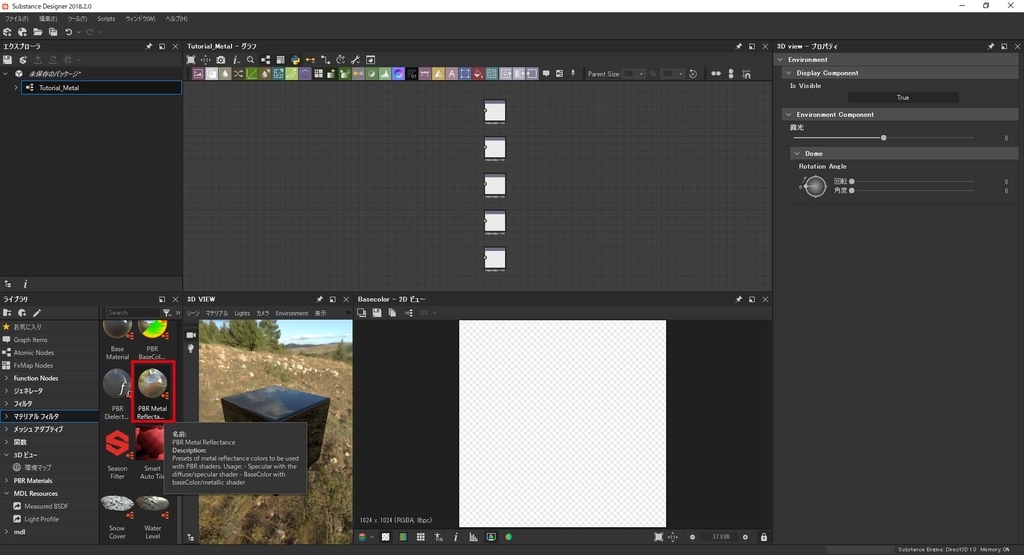Pin the 3D view properties panel
The width and height of the screenshot is (1024, 555).
tap(991, 46)
